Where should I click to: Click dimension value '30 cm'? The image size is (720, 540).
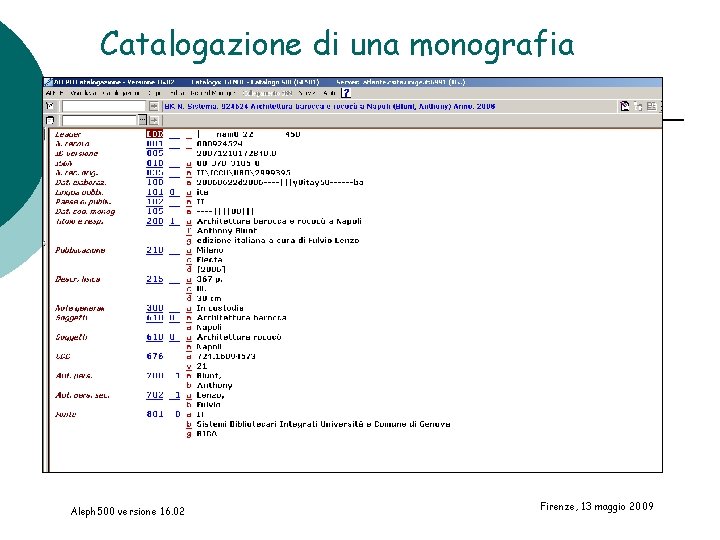coord(209,298)
